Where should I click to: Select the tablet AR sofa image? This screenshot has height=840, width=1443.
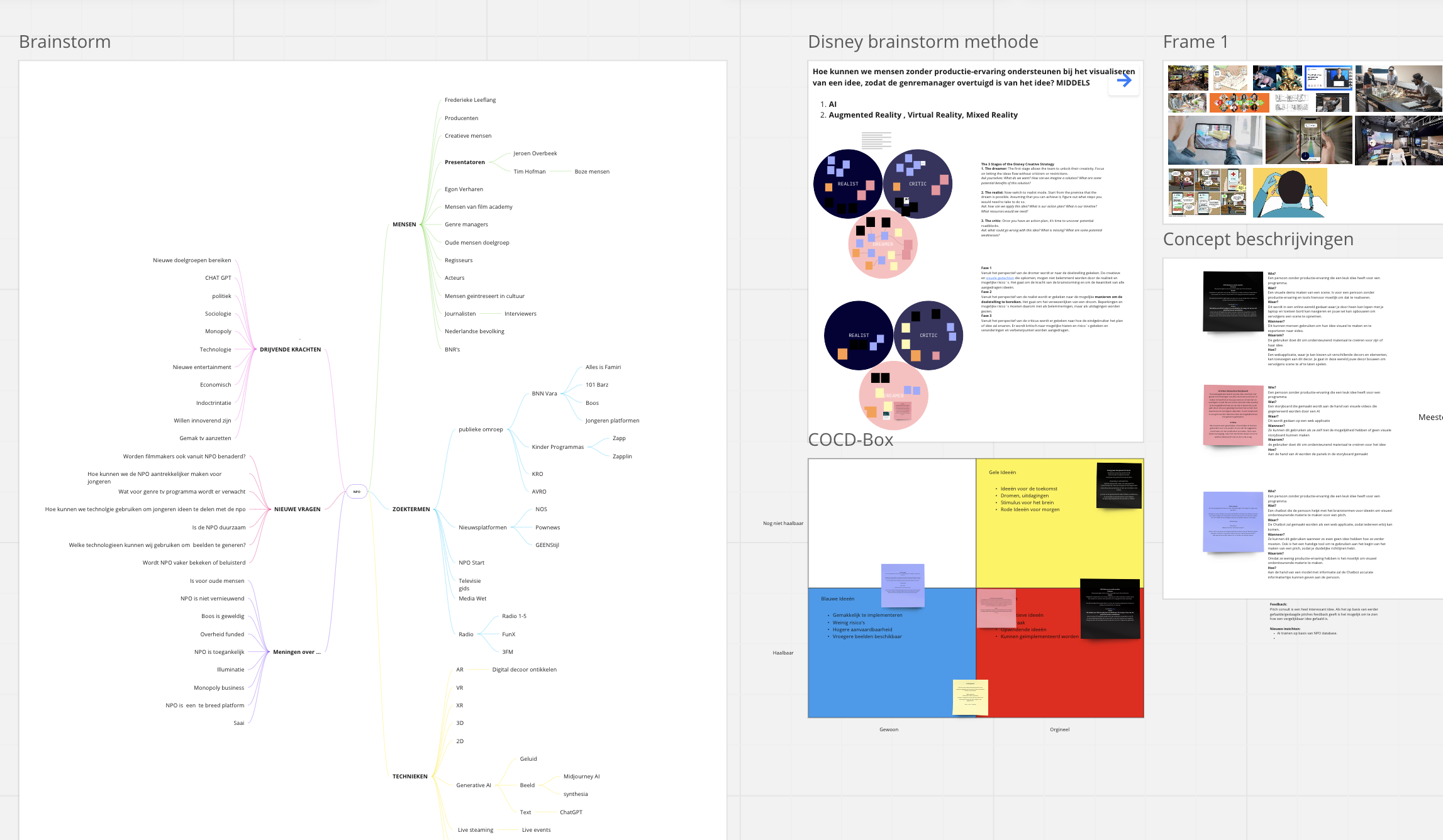1215,140
